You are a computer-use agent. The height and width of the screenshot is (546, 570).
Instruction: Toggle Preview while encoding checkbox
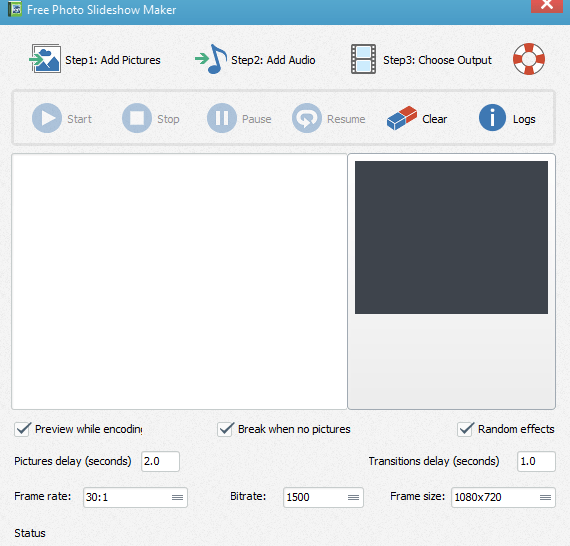tap(23, 429)
